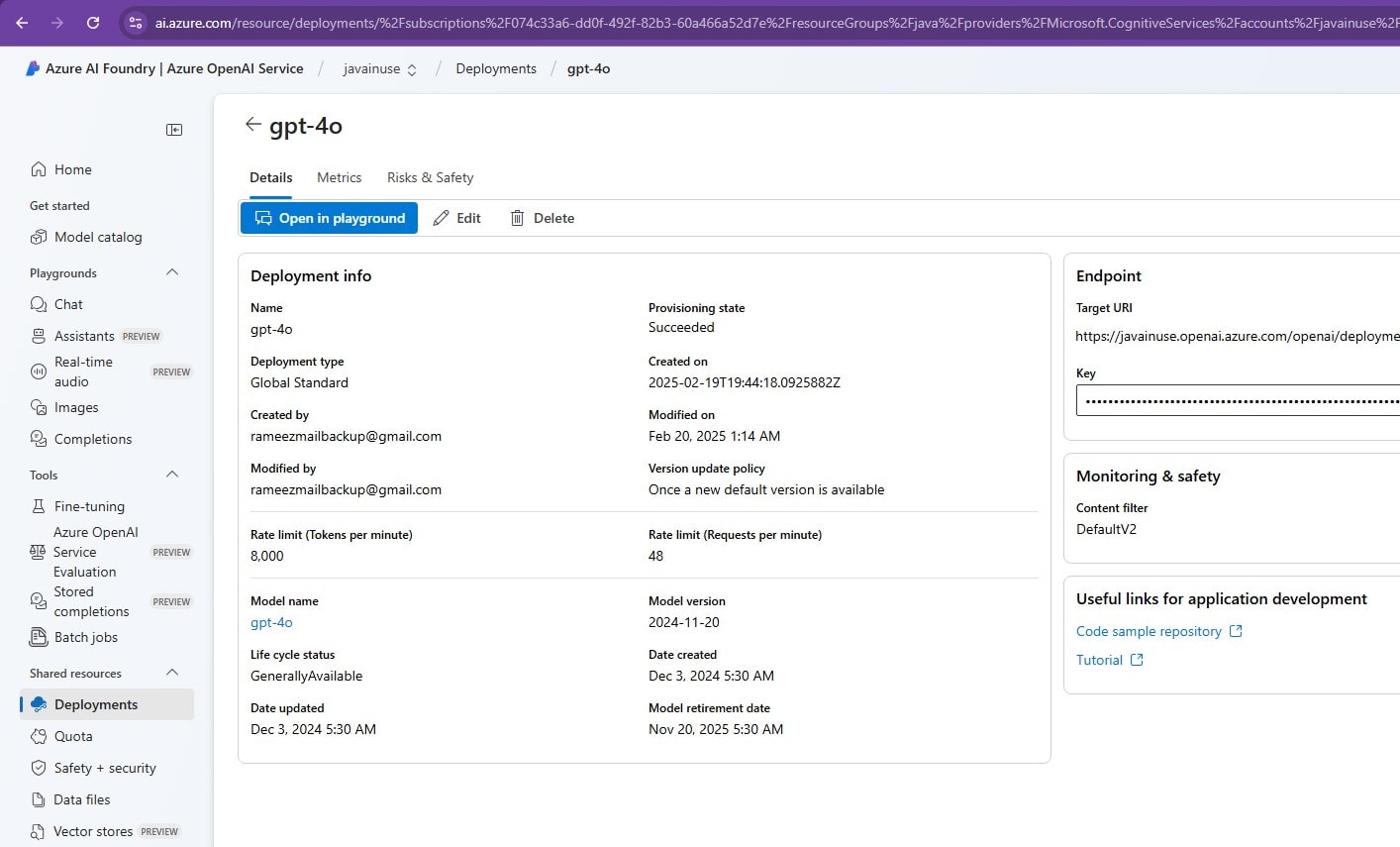1400x847 pixels.
Task: Collapse the Playgrounds section
Action: (x=172, y=272)
